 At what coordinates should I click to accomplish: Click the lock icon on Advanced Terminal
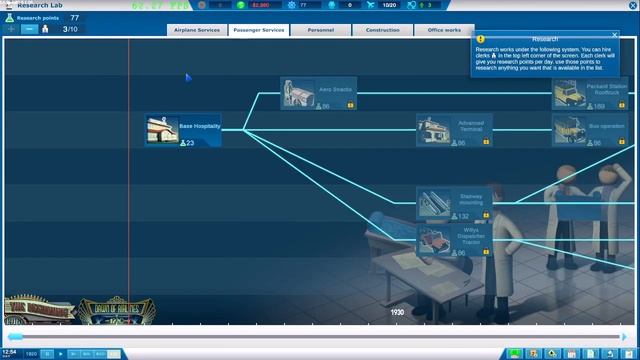[486, 142]
